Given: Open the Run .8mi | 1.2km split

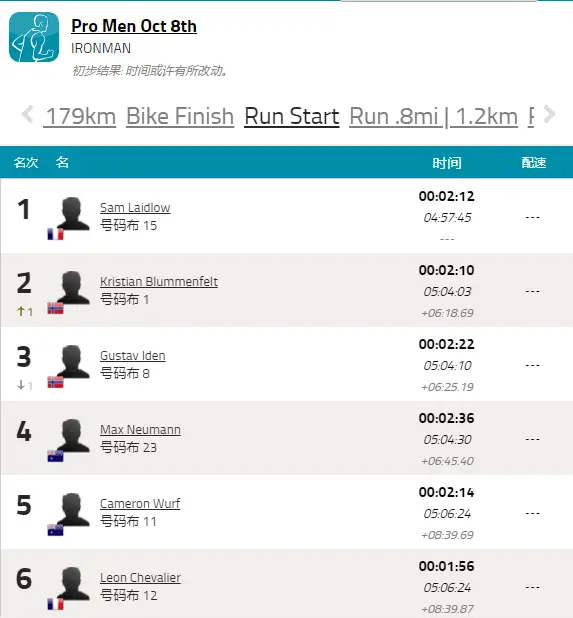Looking at the screenshot, I should point(433,116).
